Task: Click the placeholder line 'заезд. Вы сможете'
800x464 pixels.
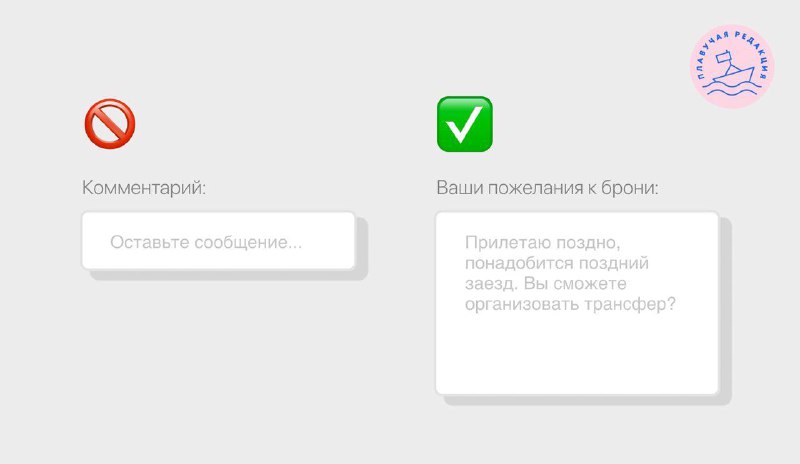Action: coord(545,283)
